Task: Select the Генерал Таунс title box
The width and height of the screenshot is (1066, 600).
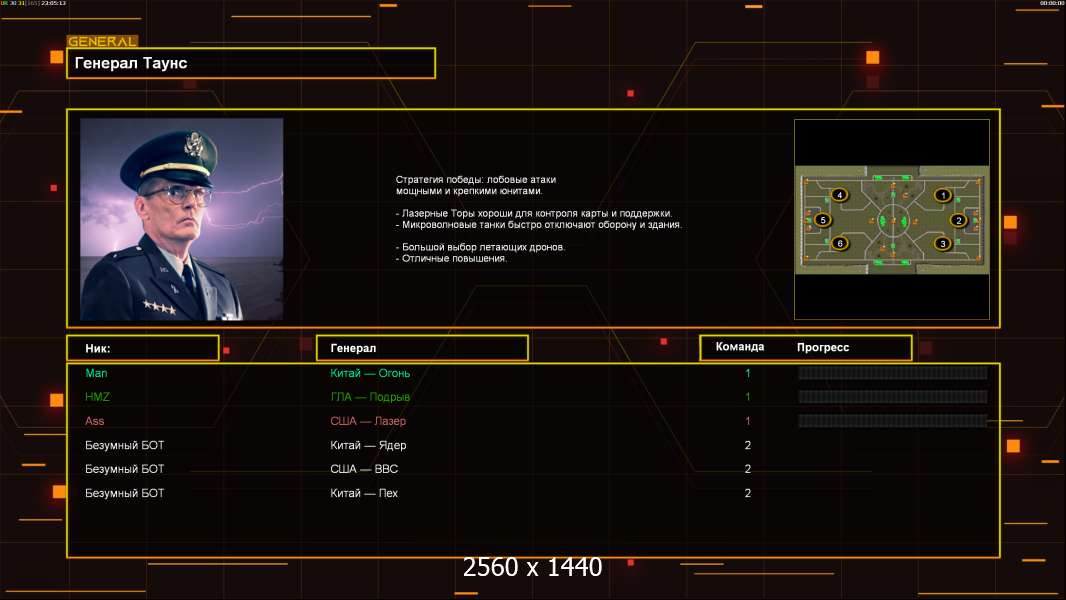Action: pos(251,63)
